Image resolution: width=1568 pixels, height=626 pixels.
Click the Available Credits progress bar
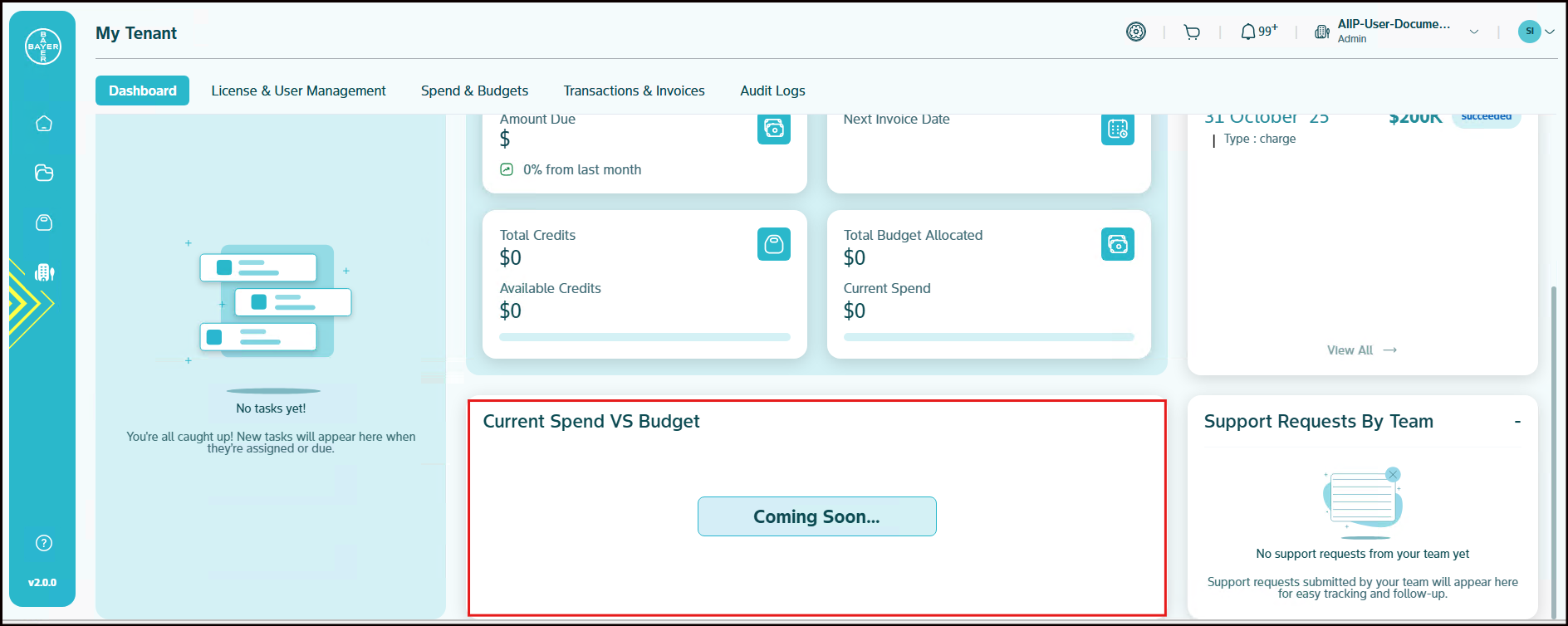pos(644,337)
